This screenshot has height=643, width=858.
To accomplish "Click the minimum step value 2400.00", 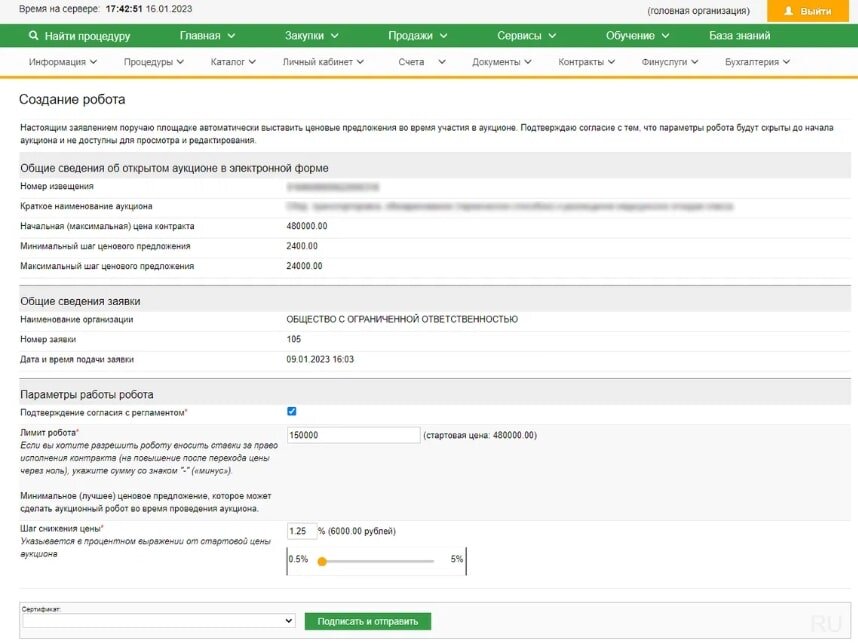I will tap(302, 246).
